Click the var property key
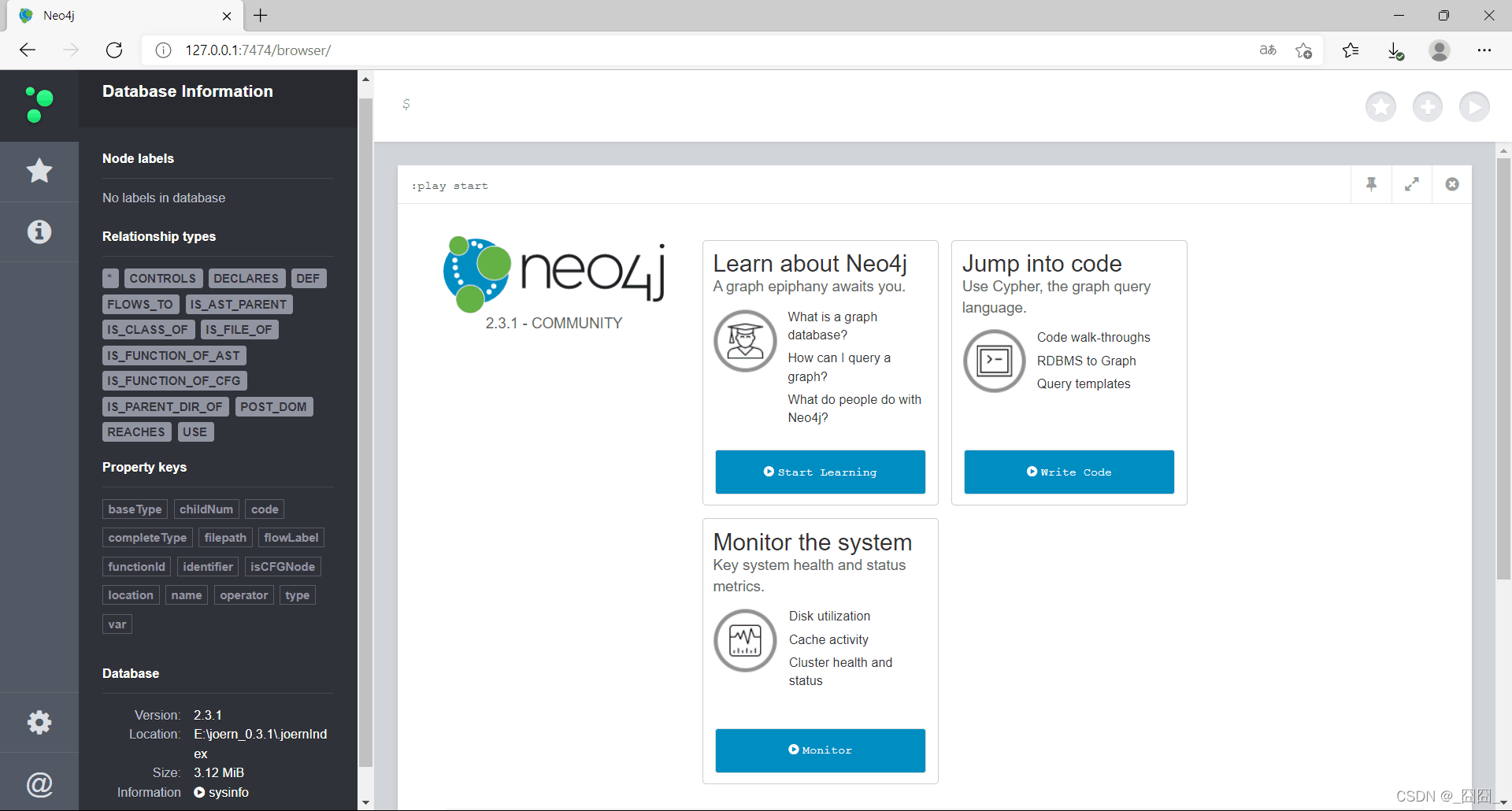Screen dimensions: 1512x811 (x=117, y=624)
